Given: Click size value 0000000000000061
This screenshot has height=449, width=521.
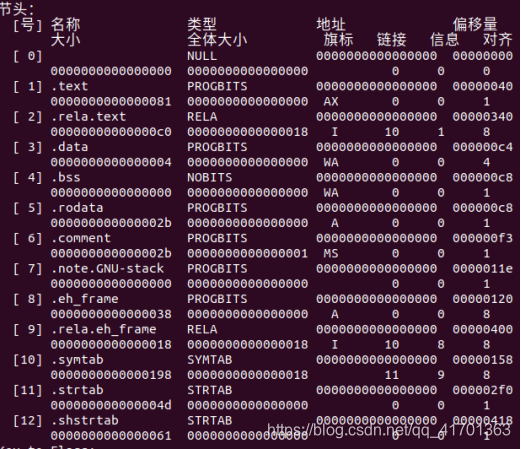Looking at the screenshot, I should click(x=111, y=436).
